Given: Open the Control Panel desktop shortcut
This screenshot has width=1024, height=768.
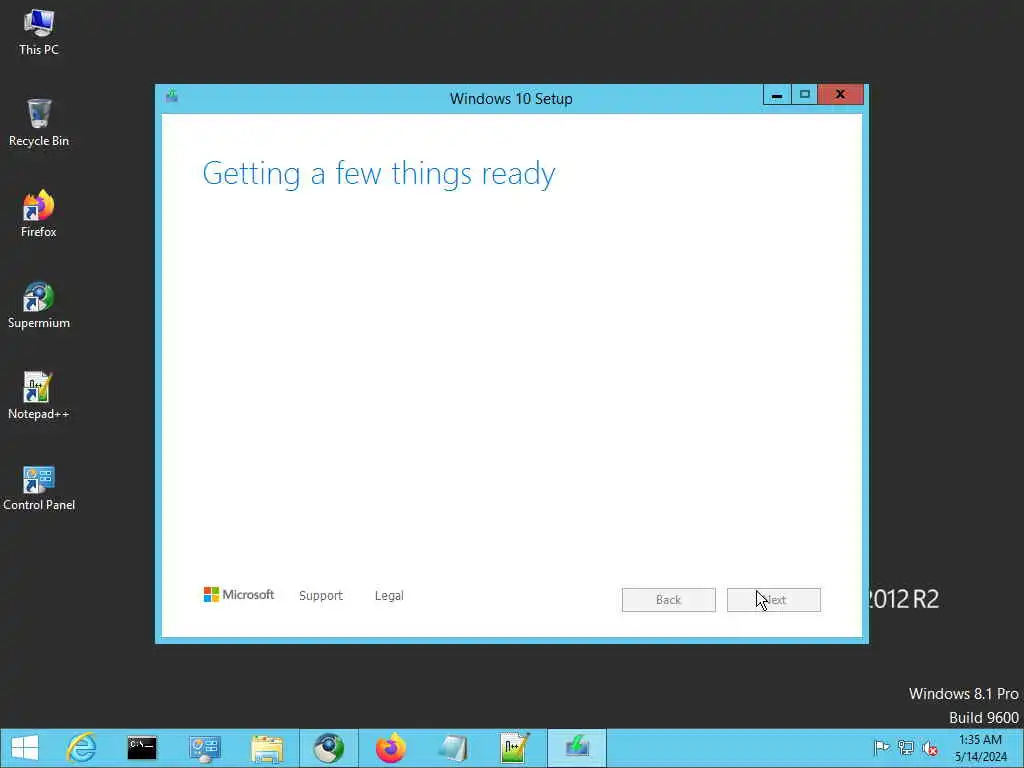Looking at the screenshot, I should pyautogui.click(x=39, y=487).
